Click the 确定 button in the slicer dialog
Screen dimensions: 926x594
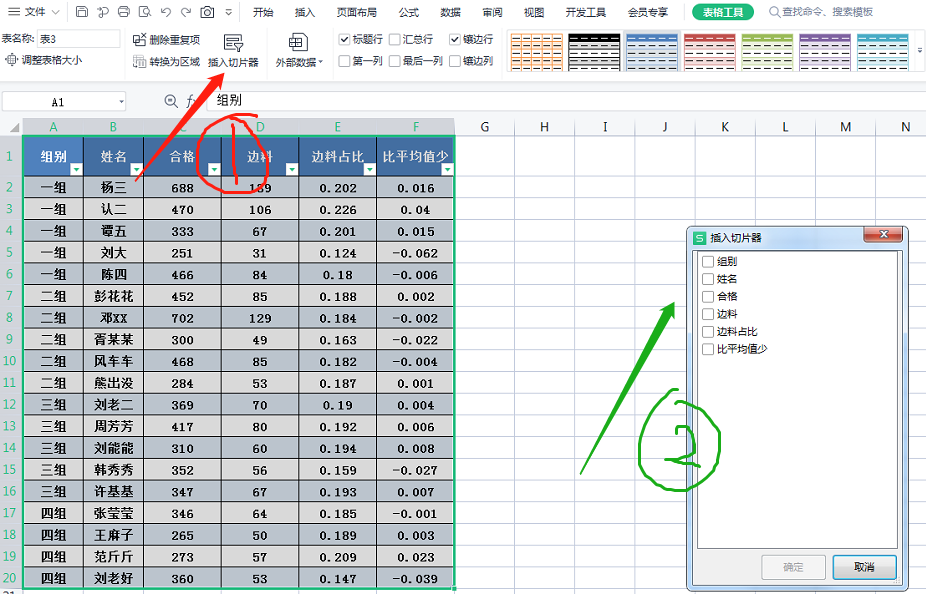click(793, 567)
